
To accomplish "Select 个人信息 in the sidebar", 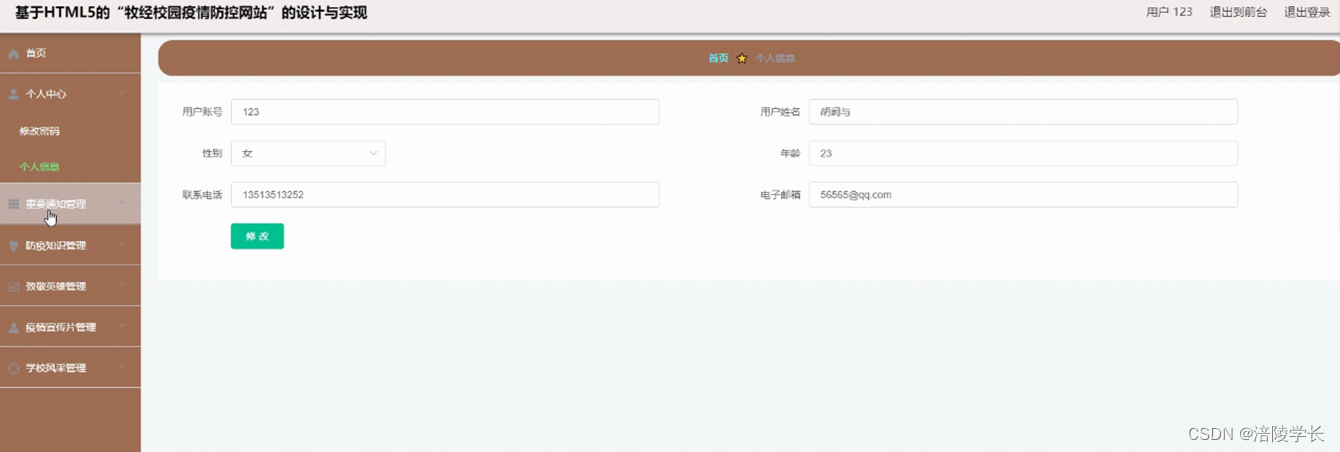I will pyautogui.click(x=39, y=167).
